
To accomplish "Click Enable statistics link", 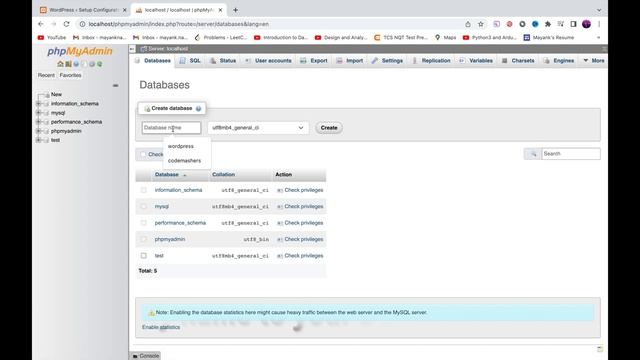I will 161,327.
